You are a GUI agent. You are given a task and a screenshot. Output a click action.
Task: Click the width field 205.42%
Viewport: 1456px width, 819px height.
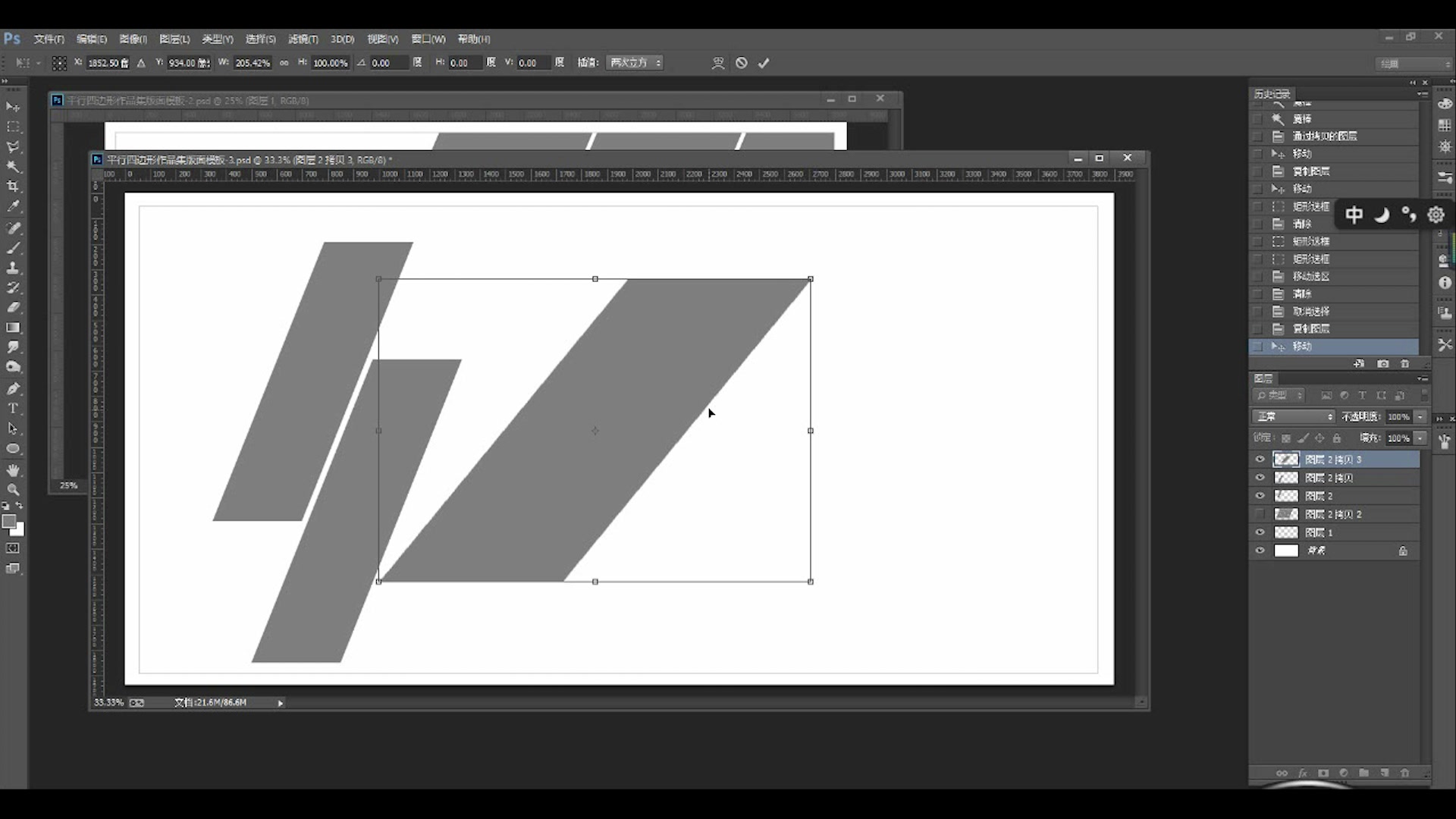coord(253,63)
